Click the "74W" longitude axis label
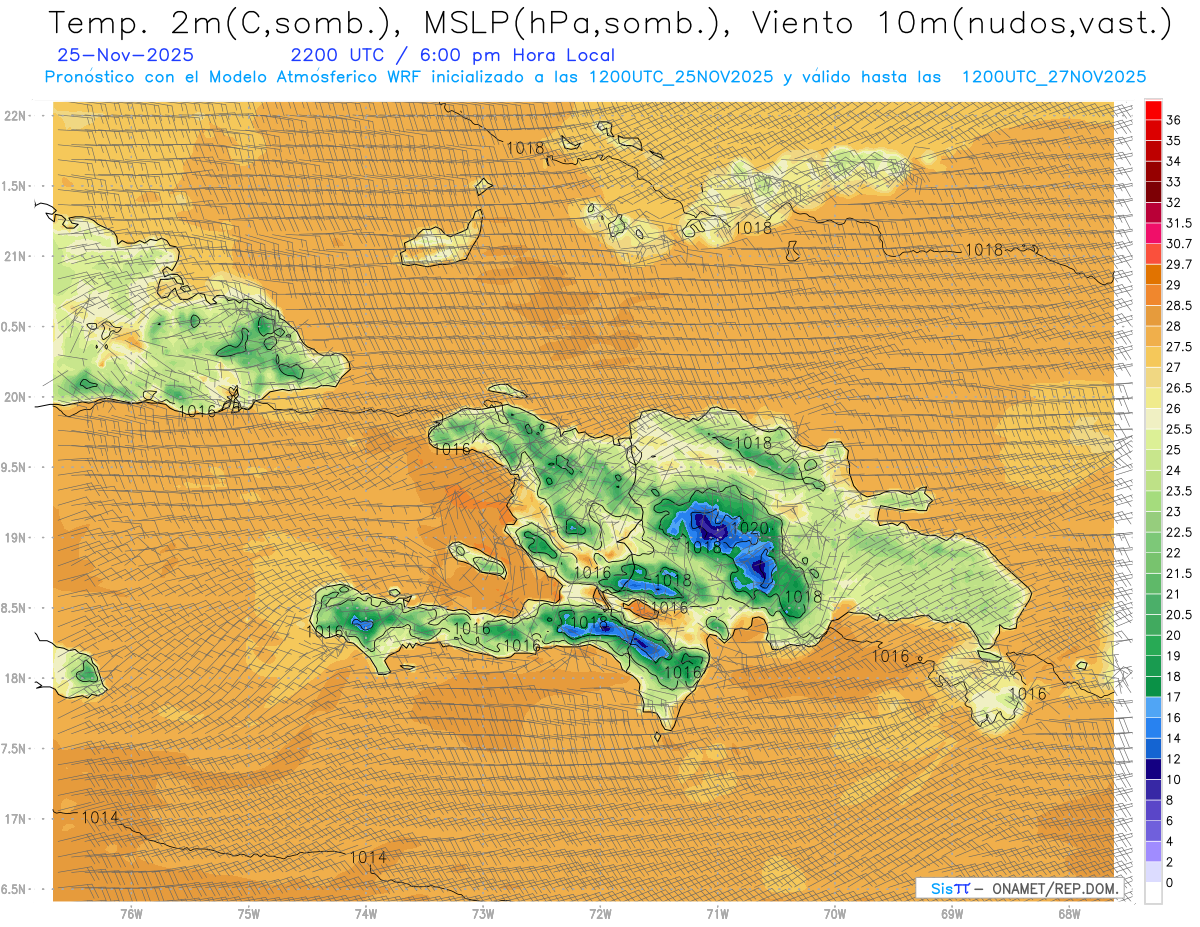 [366, 913]
